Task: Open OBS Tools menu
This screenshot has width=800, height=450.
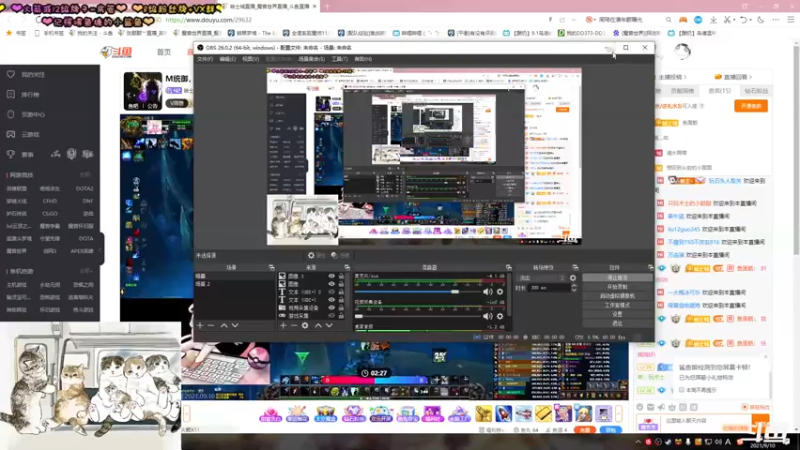Action: click(x=340, y=59)
